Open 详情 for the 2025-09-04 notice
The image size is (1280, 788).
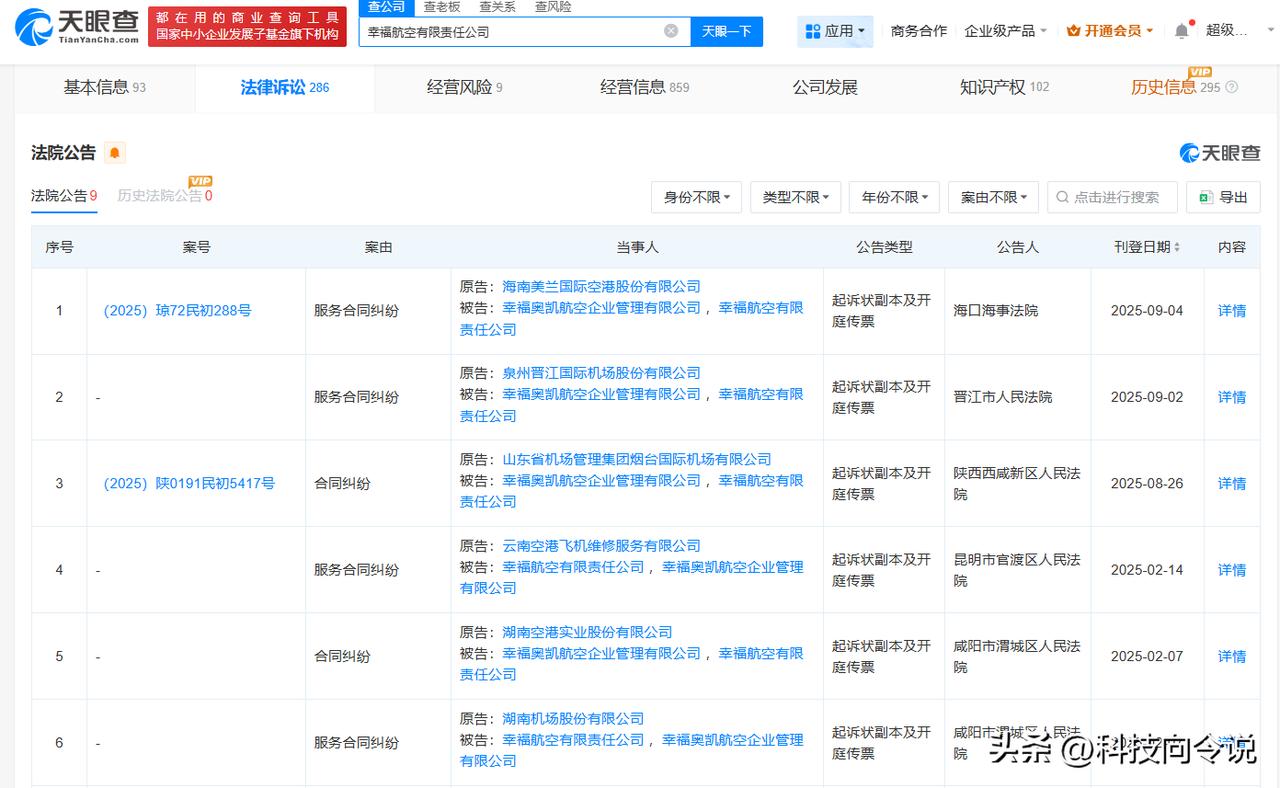point(1232,311)
